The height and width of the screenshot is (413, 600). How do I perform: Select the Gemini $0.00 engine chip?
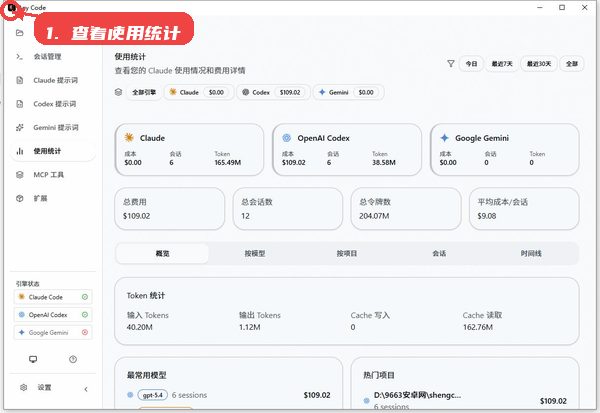click(x=348, y=92)
